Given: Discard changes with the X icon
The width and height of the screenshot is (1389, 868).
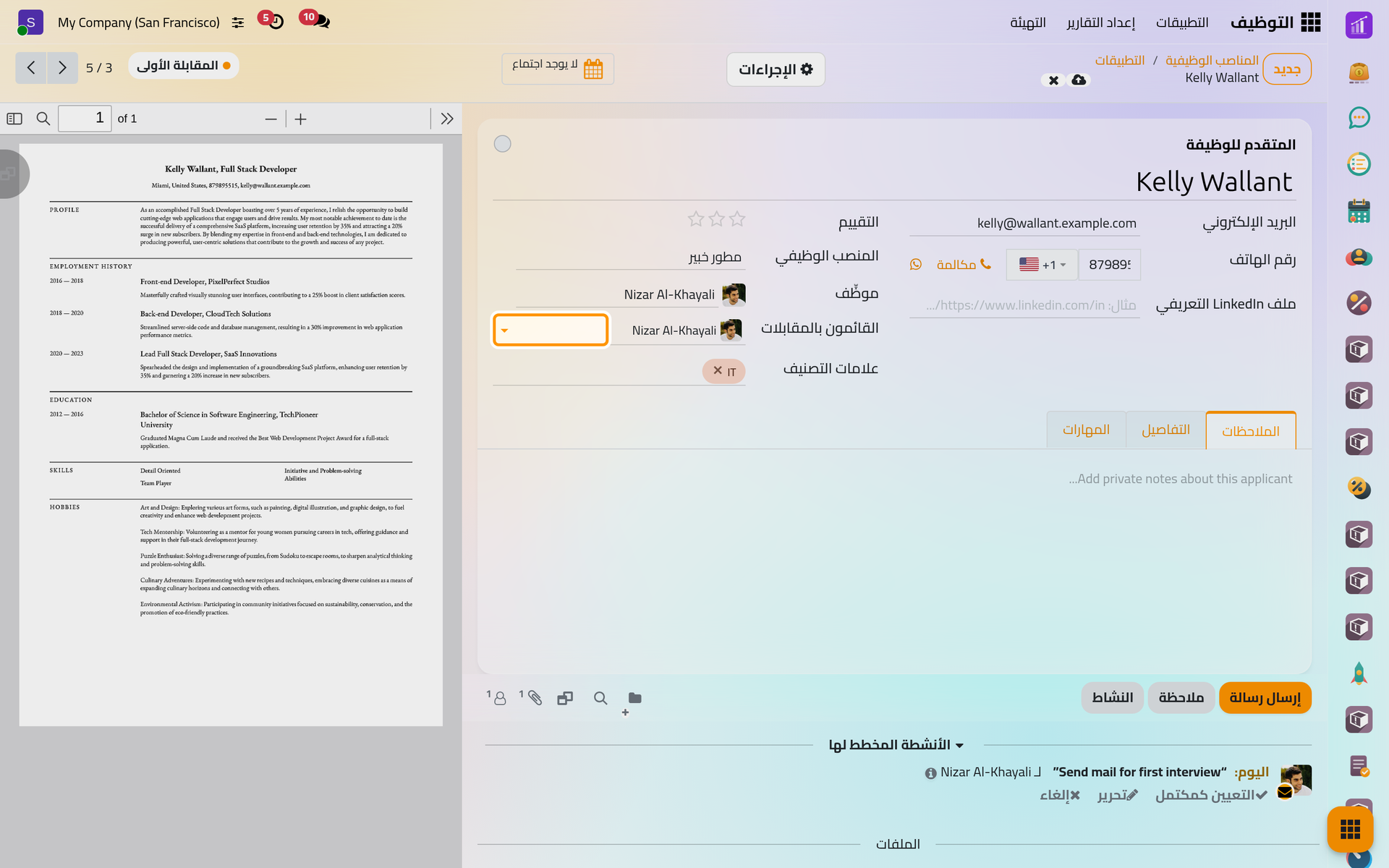Looking at the screenshot, I should (x=1053, y=80).
